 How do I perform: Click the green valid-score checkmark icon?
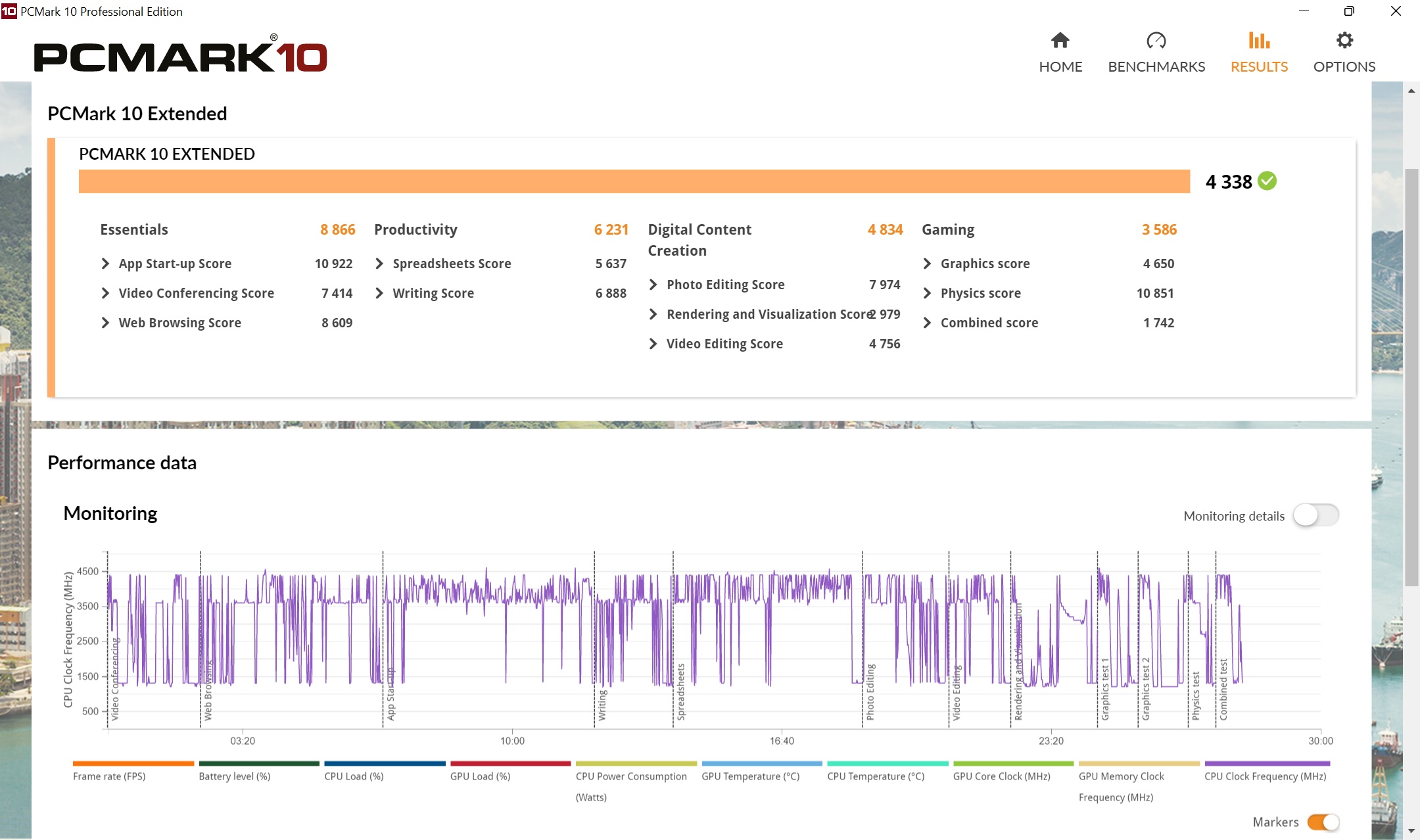coord(1267,181)
